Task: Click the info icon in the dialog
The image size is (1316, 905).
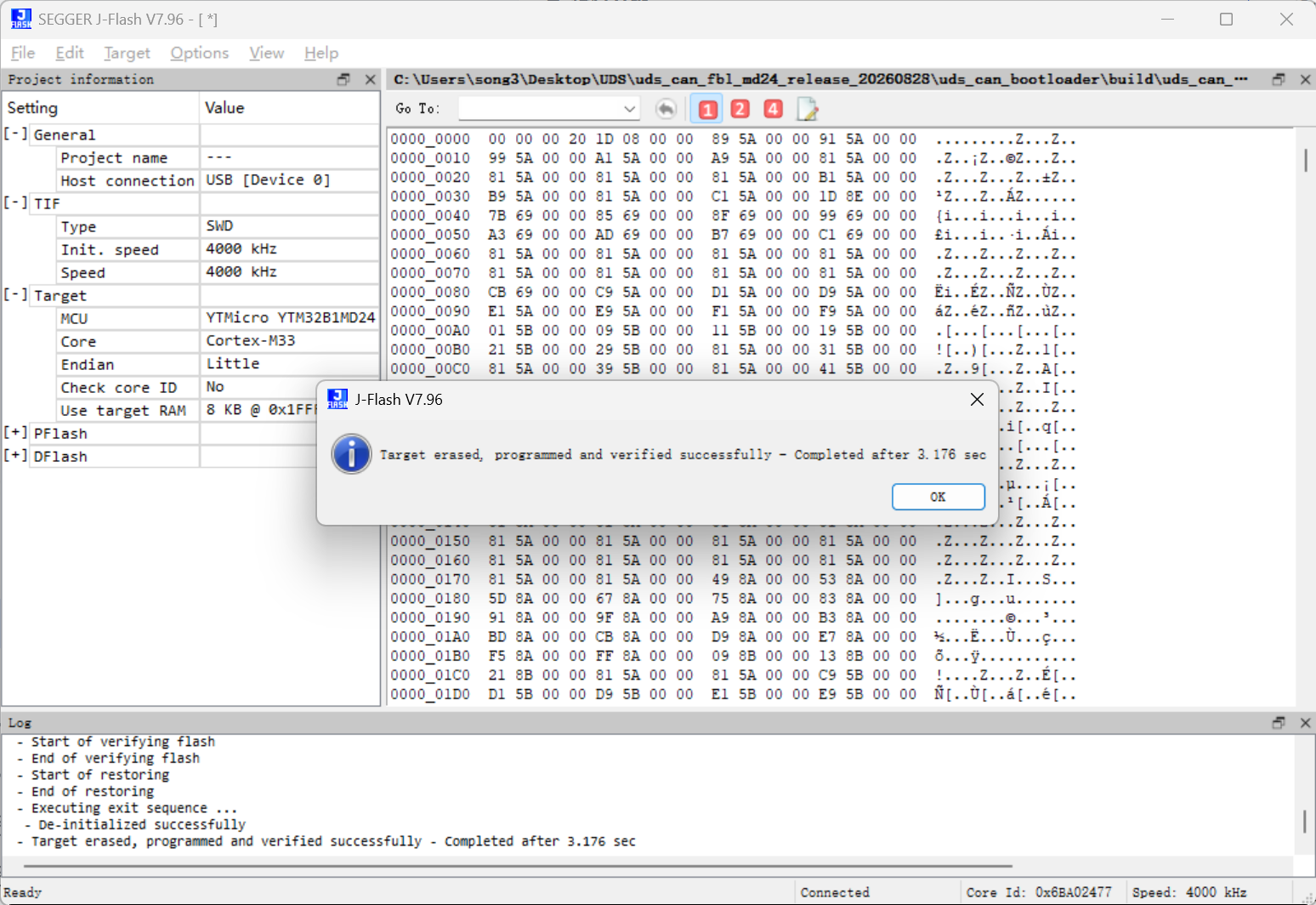Action: pos(351,454)
